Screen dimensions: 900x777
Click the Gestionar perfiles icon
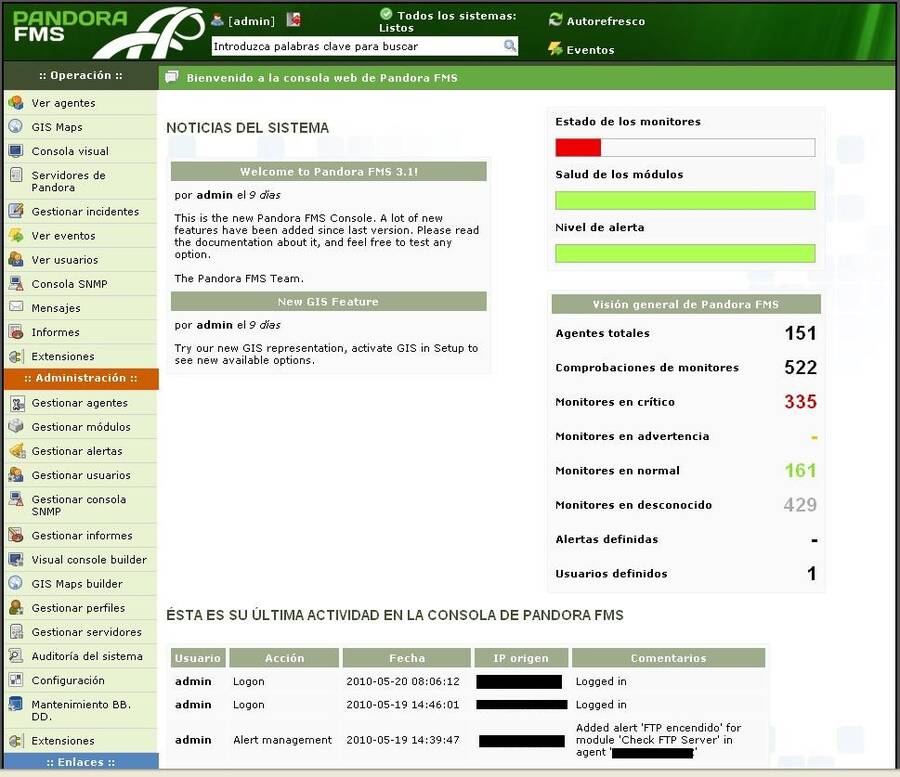(x=15, y=608)
